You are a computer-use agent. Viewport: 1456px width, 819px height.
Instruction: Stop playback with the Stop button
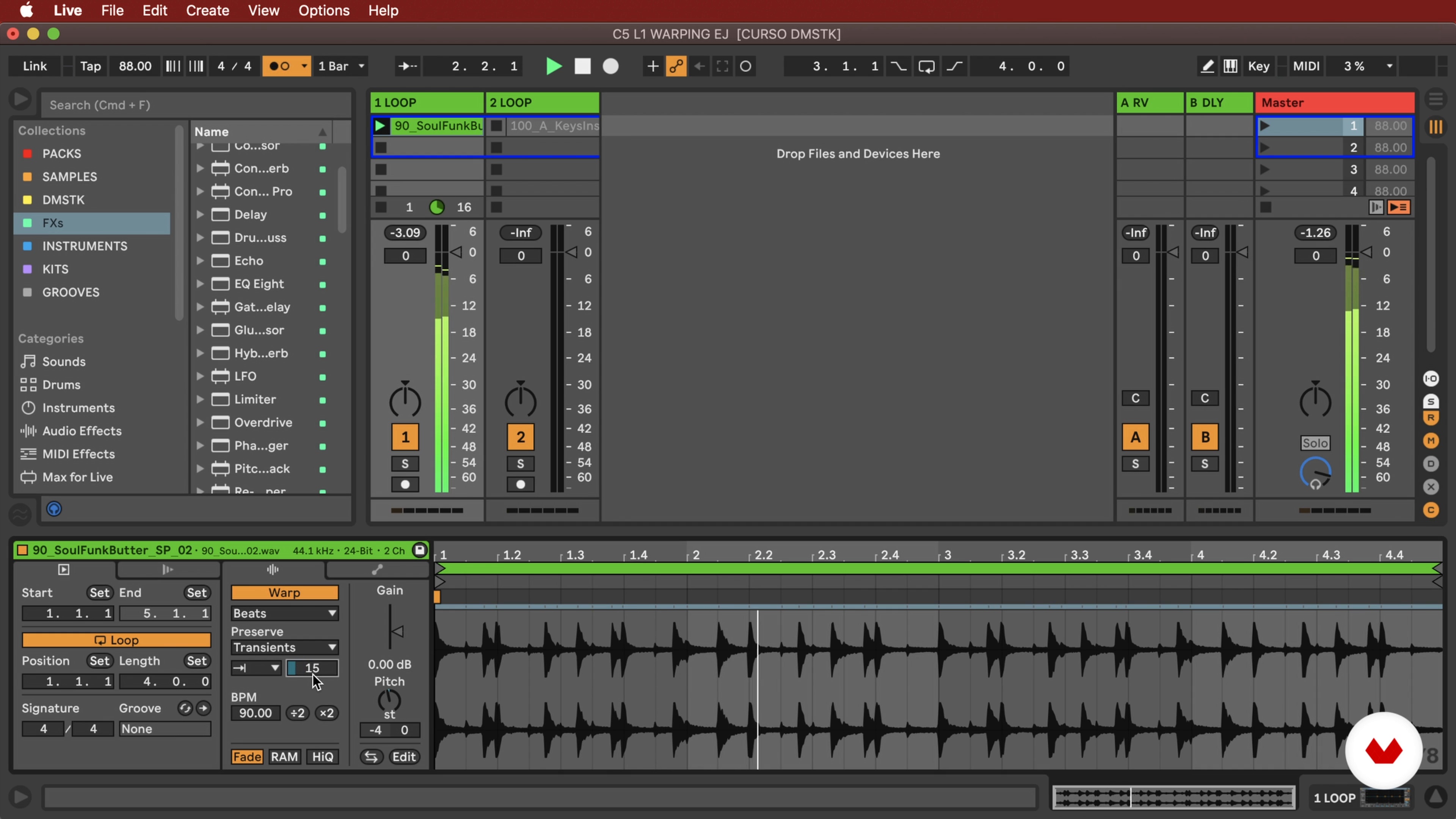pos(582,66)
